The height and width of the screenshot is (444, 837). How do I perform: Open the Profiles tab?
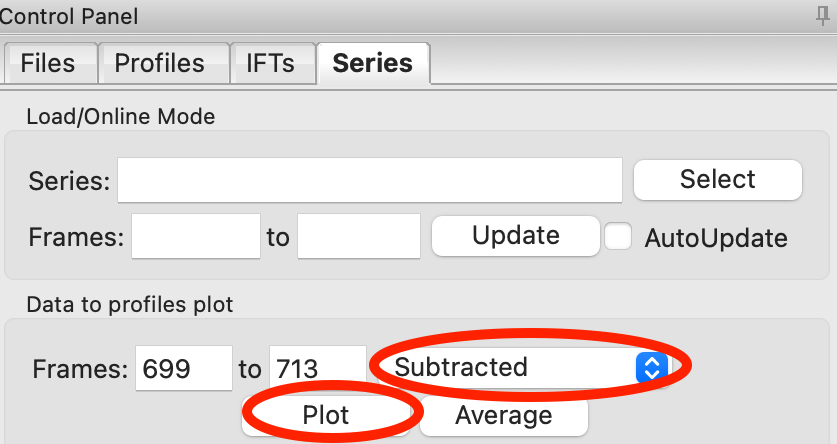pyautogui.click(x=159, y=63)
